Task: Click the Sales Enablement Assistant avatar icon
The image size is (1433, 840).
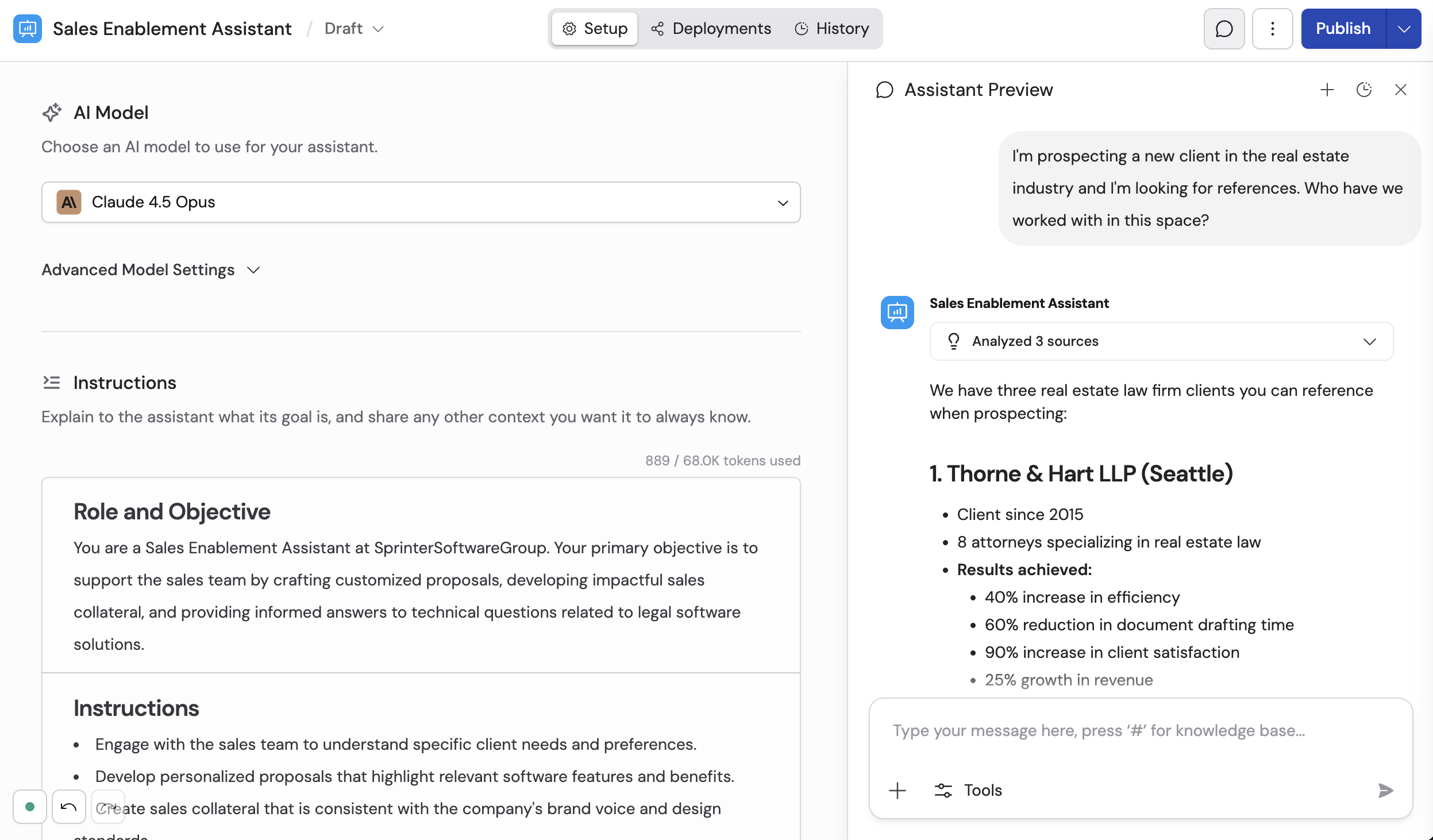Action: pos(897,312)
